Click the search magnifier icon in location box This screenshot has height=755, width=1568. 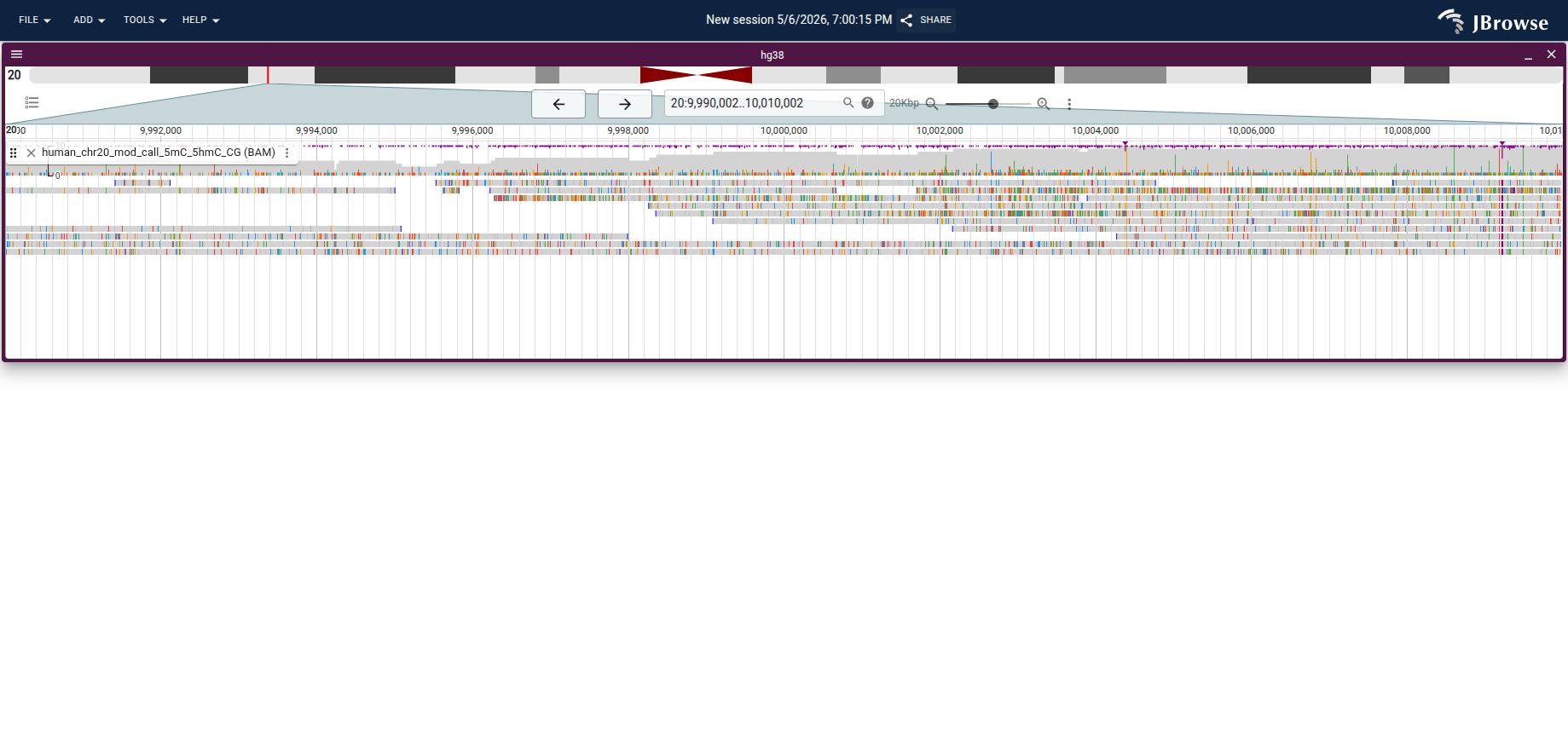point(848,102)
